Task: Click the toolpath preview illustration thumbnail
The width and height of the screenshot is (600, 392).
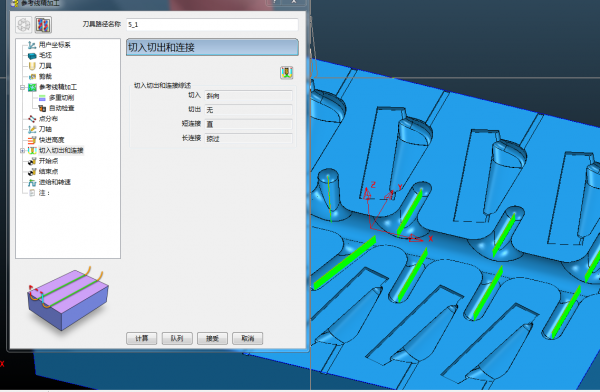Action: click(67, 298)
